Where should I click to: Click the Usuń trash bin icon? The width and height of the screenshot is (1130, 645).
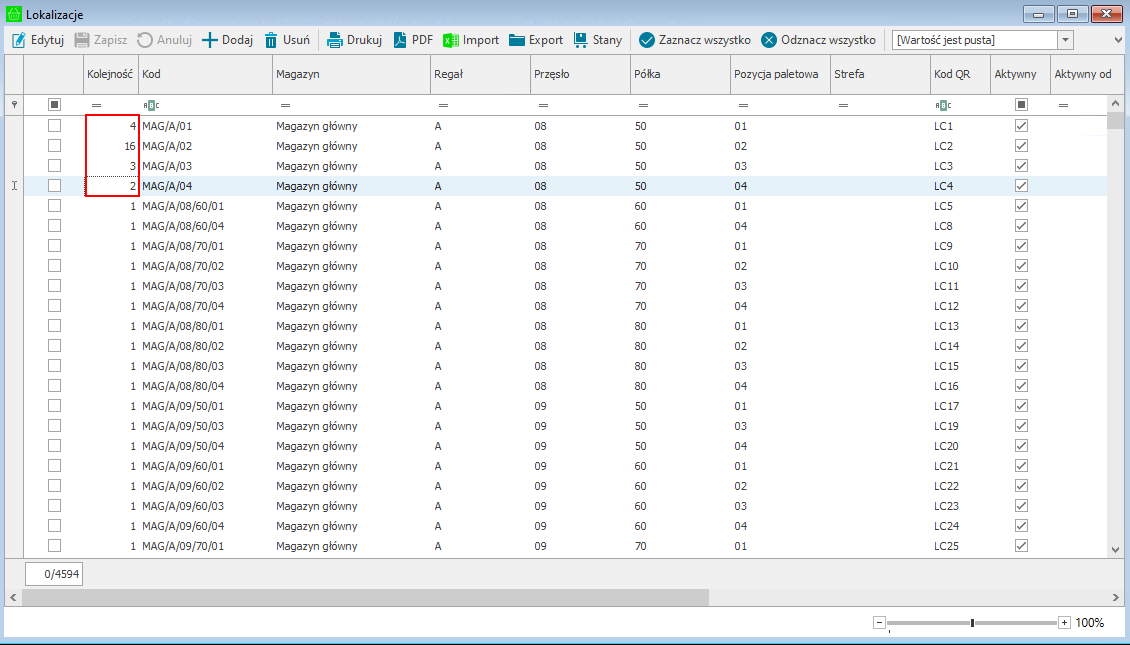[271, 40]
